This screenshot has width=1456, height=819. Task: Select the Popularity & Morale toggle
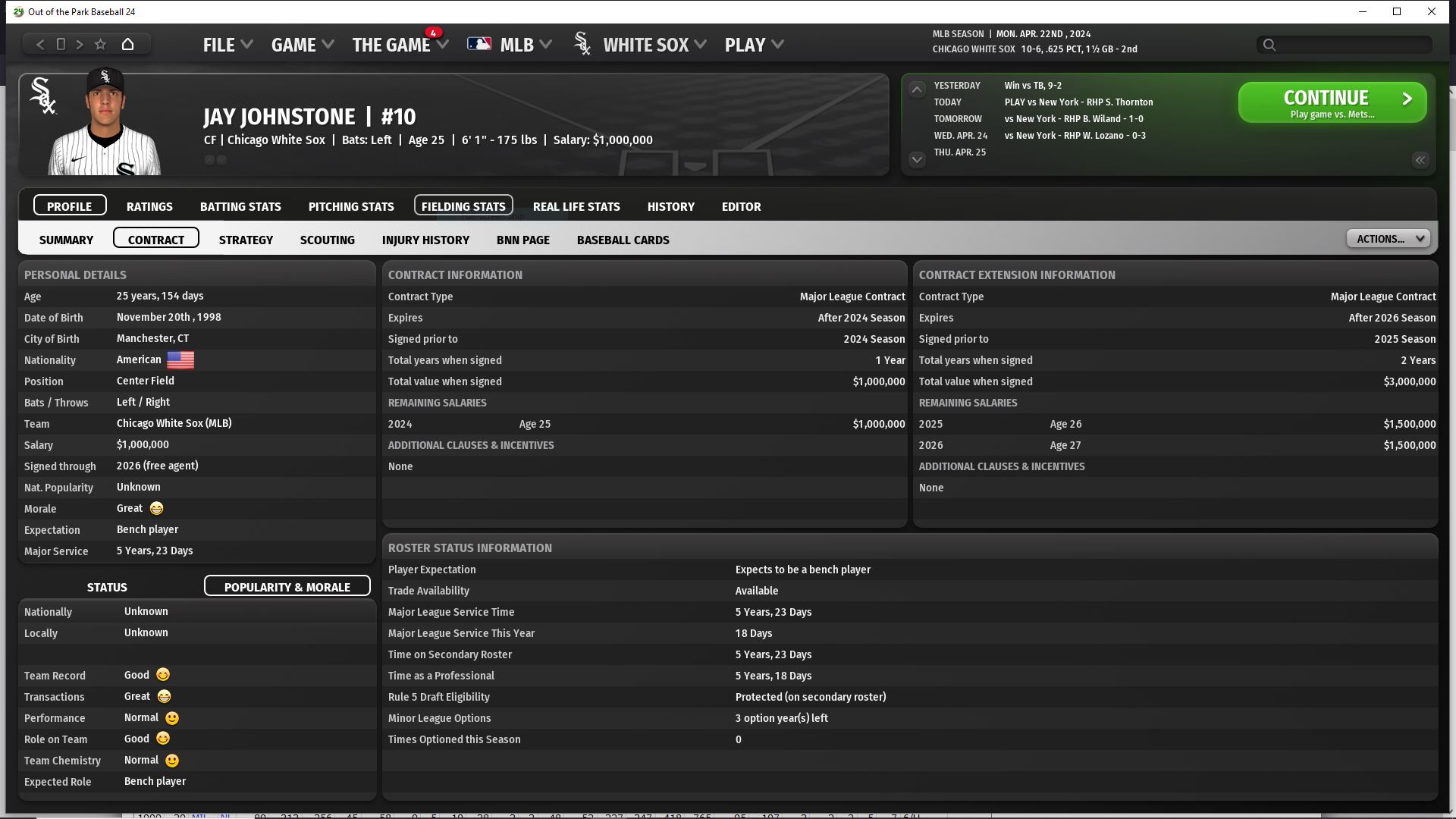tap(287, 587)
